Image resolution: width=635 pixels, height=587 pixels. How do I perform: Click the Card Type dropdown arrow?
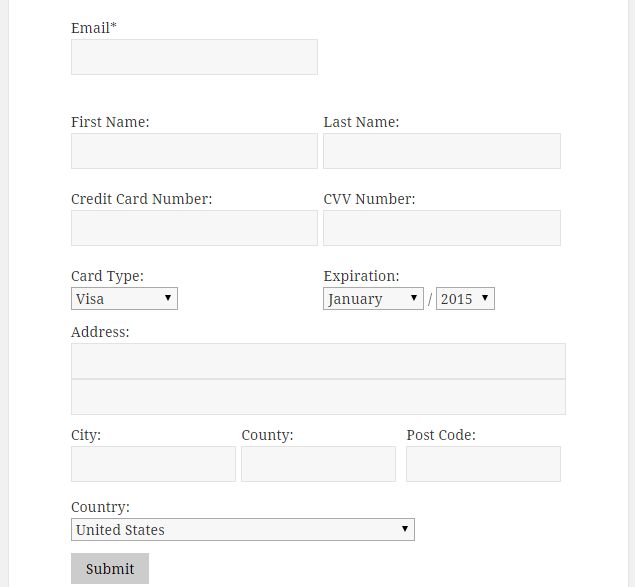click(168, 298)
